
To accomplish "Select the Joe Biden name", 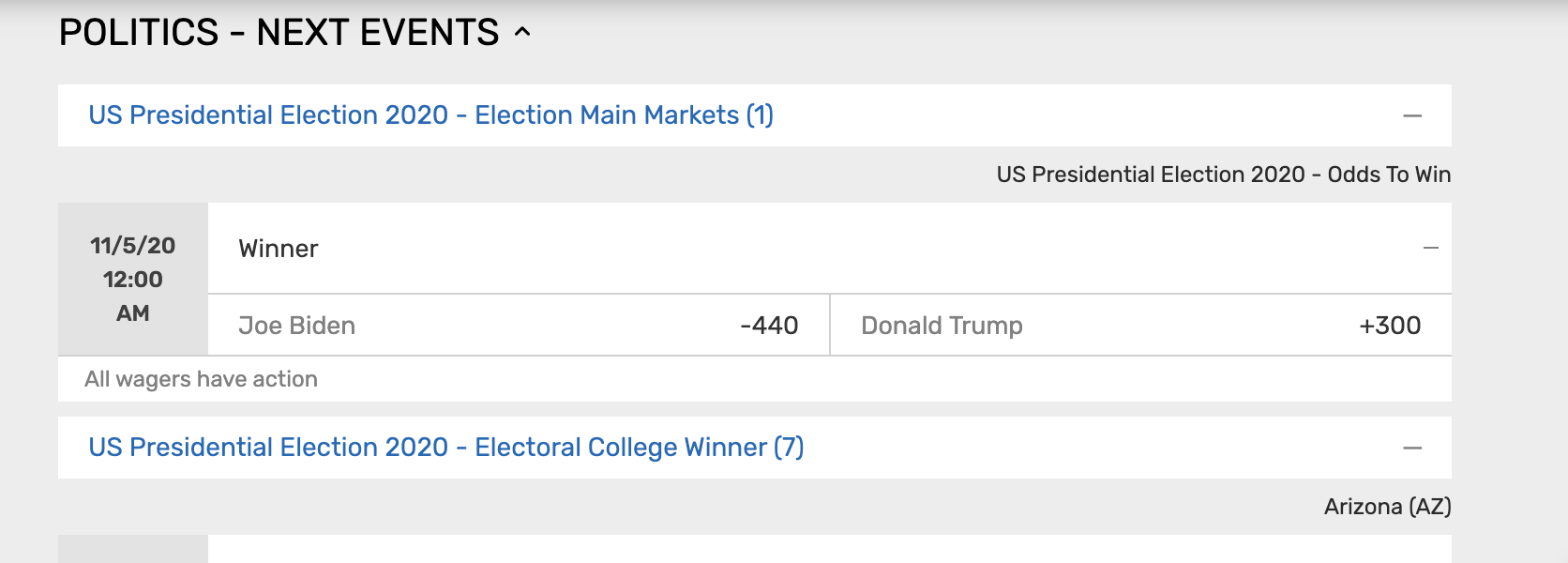I will point(296,326).
